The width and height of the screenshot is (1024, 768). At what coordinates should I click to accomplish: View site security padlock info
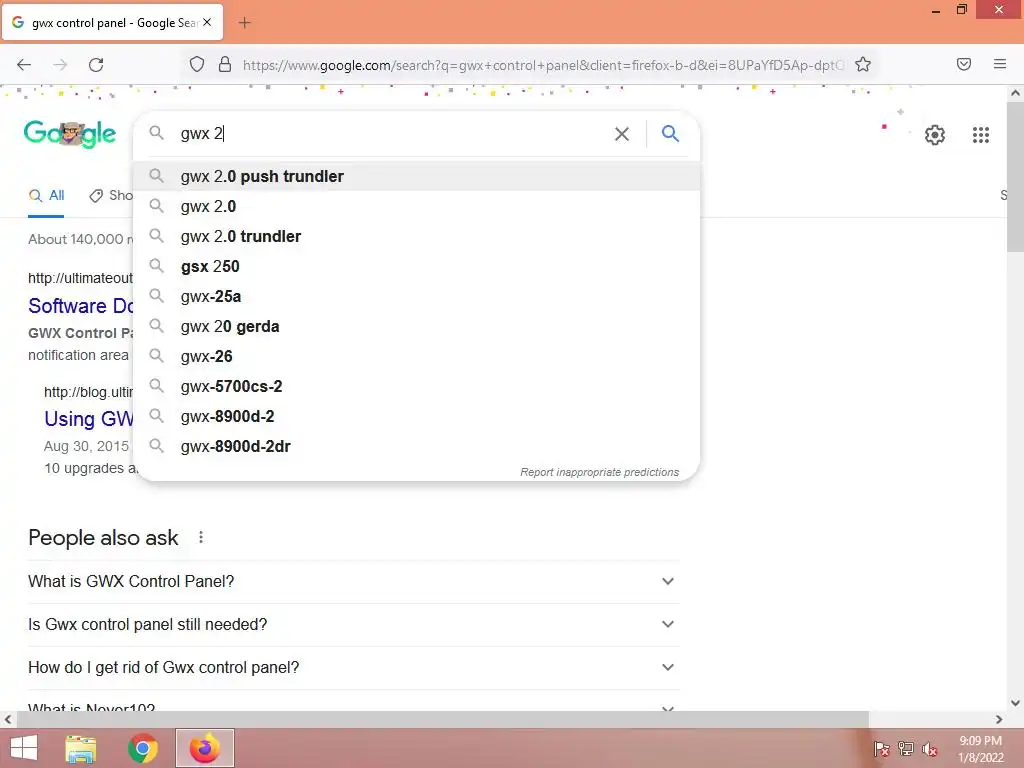(x=225, y=64)
